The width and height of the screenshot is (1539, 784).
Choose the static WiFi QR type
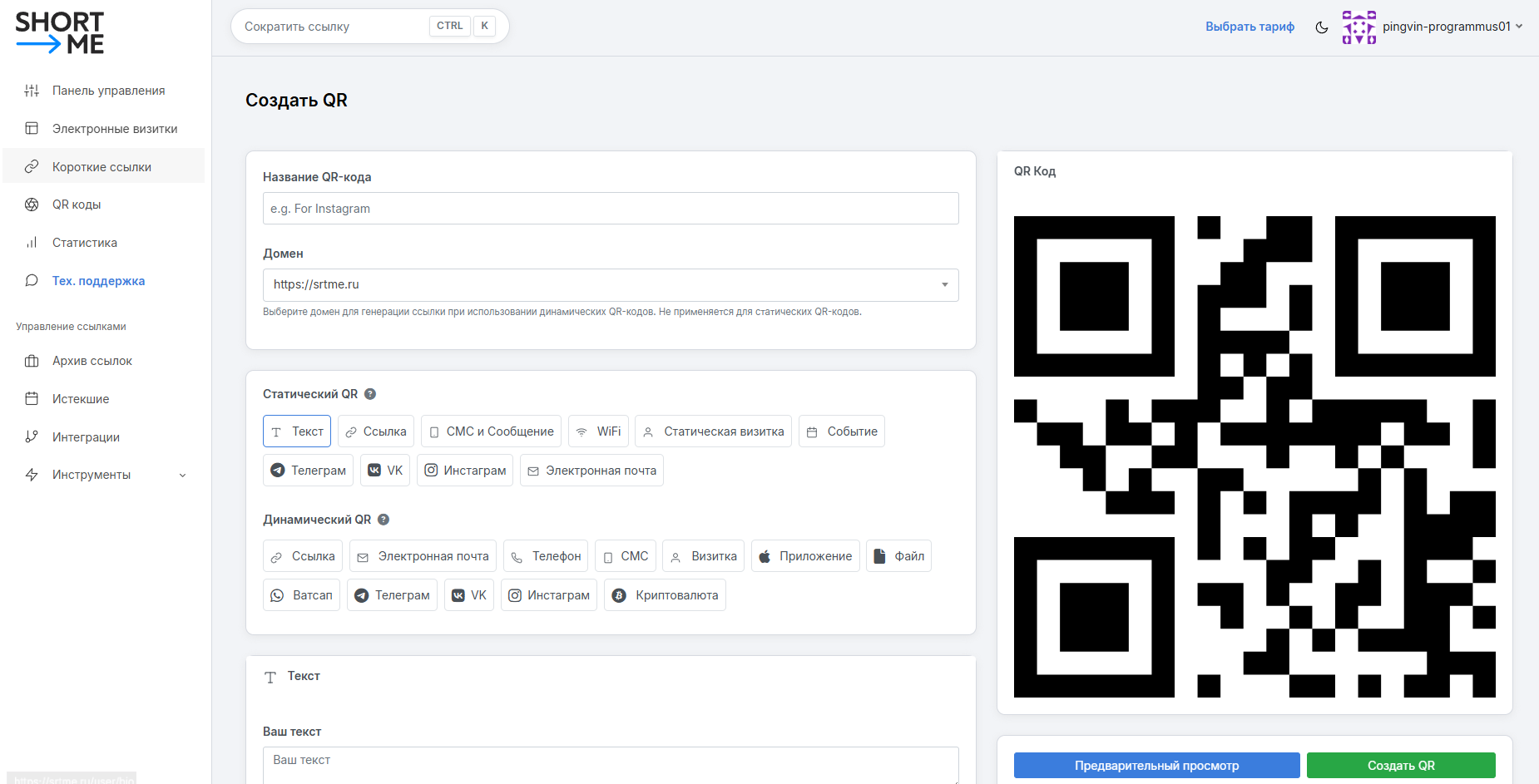click(x=599, y=431)
